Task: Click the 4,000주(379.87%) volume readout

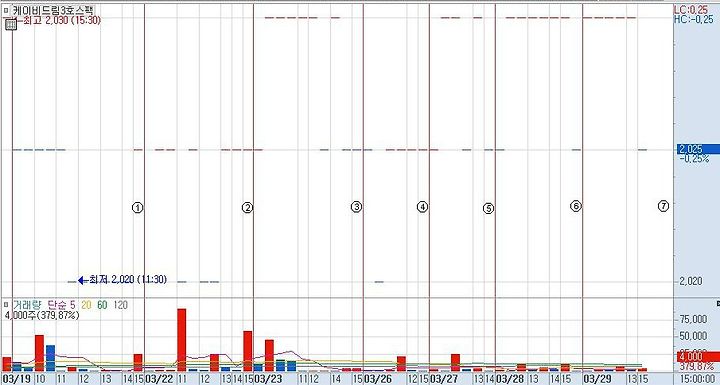Action: click(42, 316)
